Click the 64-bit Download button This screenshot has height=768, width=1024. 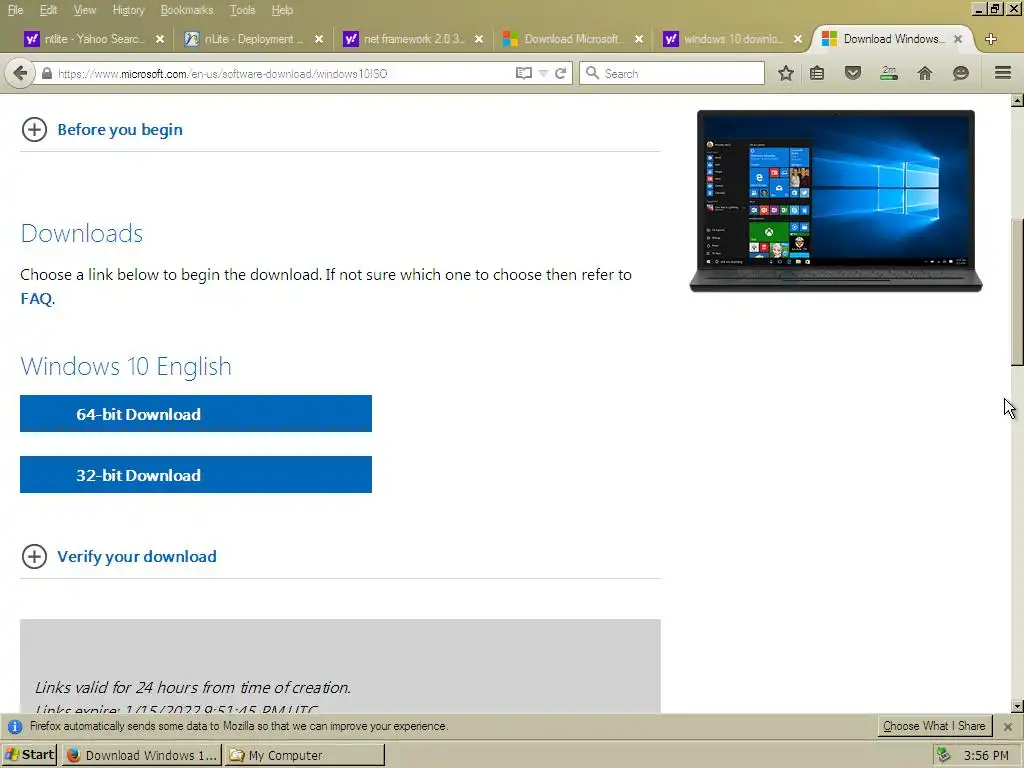196,413
